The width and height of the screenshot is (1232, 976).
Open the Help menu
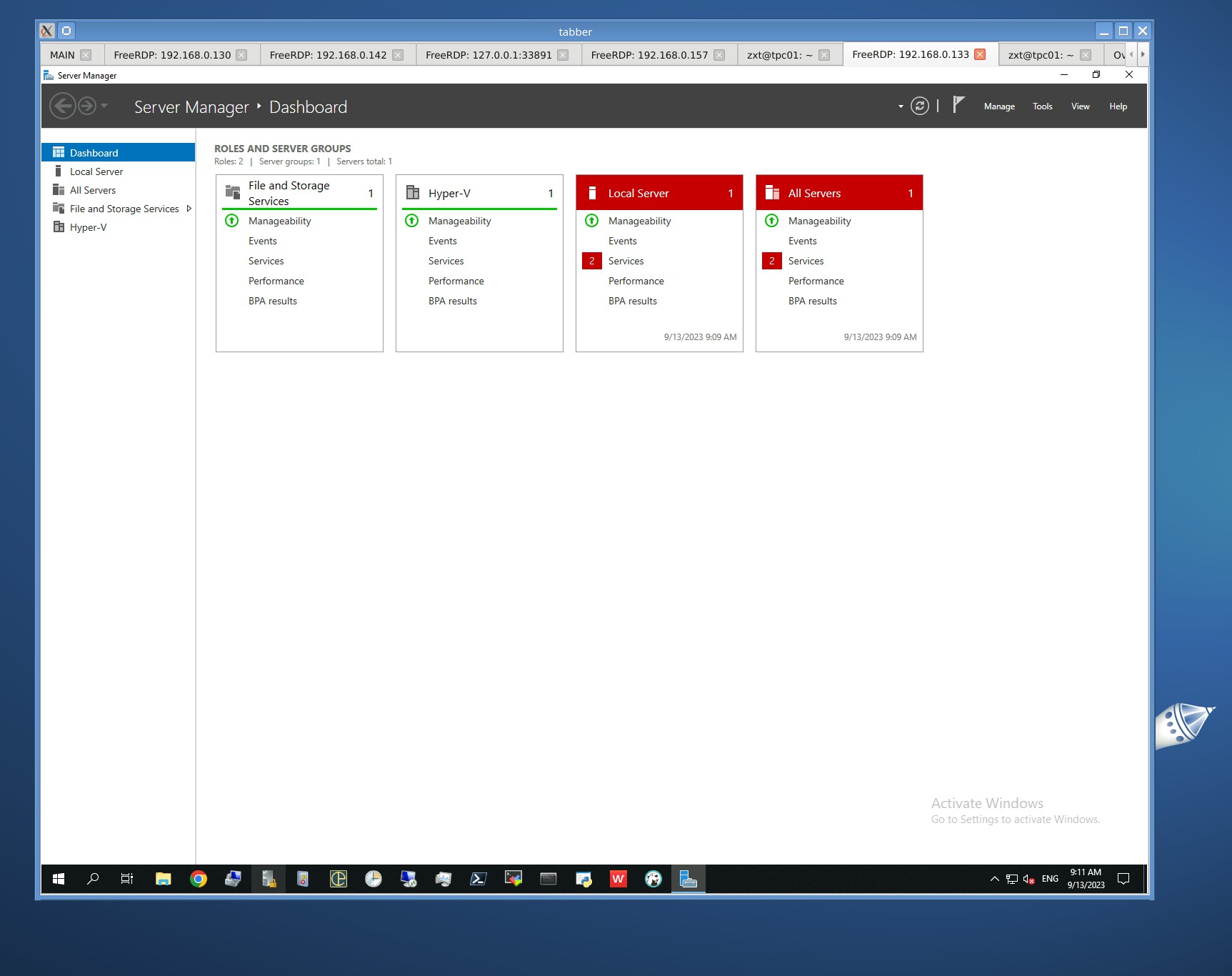pos(1118,106)
